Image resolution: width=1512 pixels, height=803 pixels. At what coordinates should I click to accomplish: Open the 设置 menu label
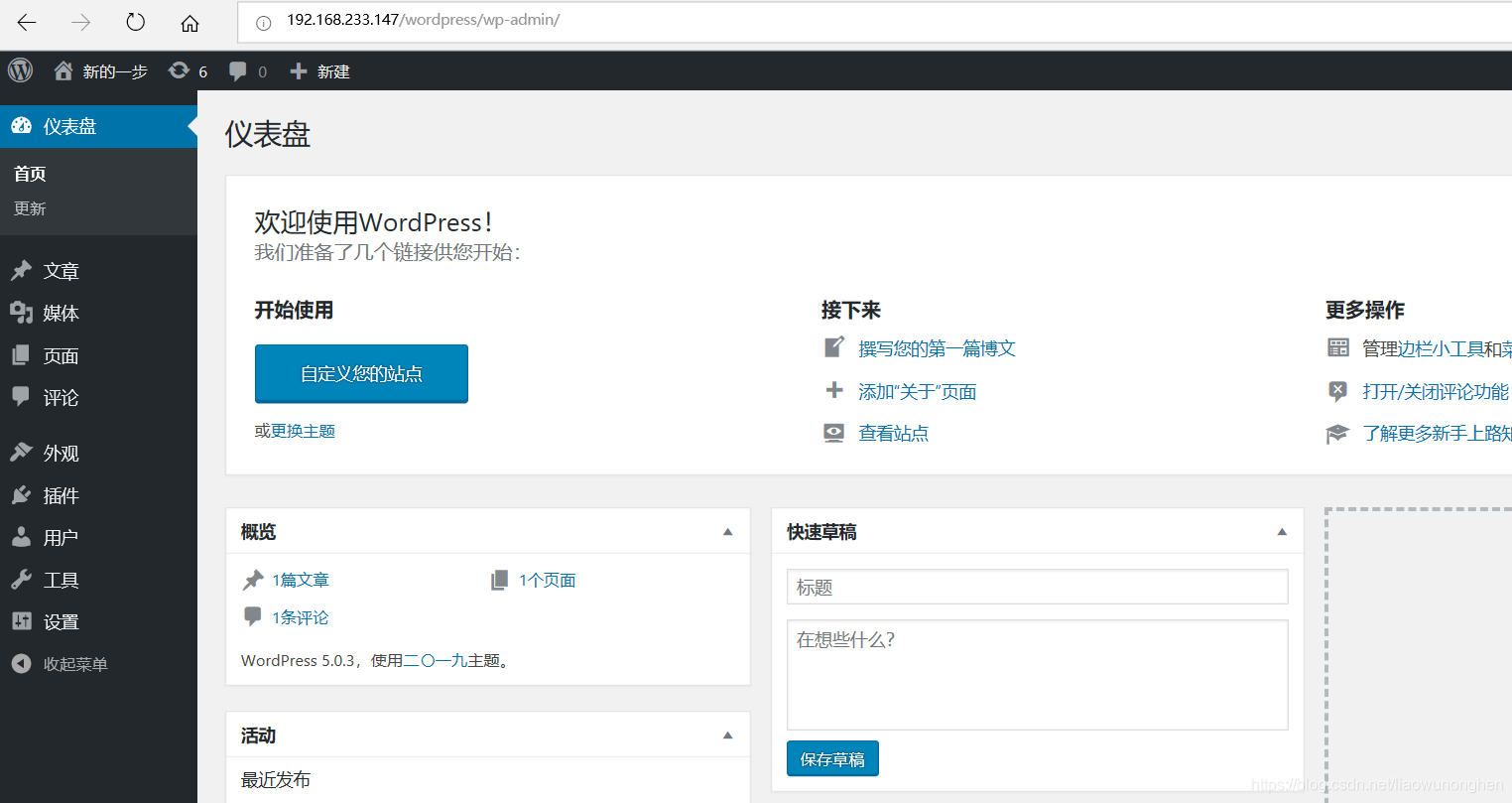[x=62, y=622]
